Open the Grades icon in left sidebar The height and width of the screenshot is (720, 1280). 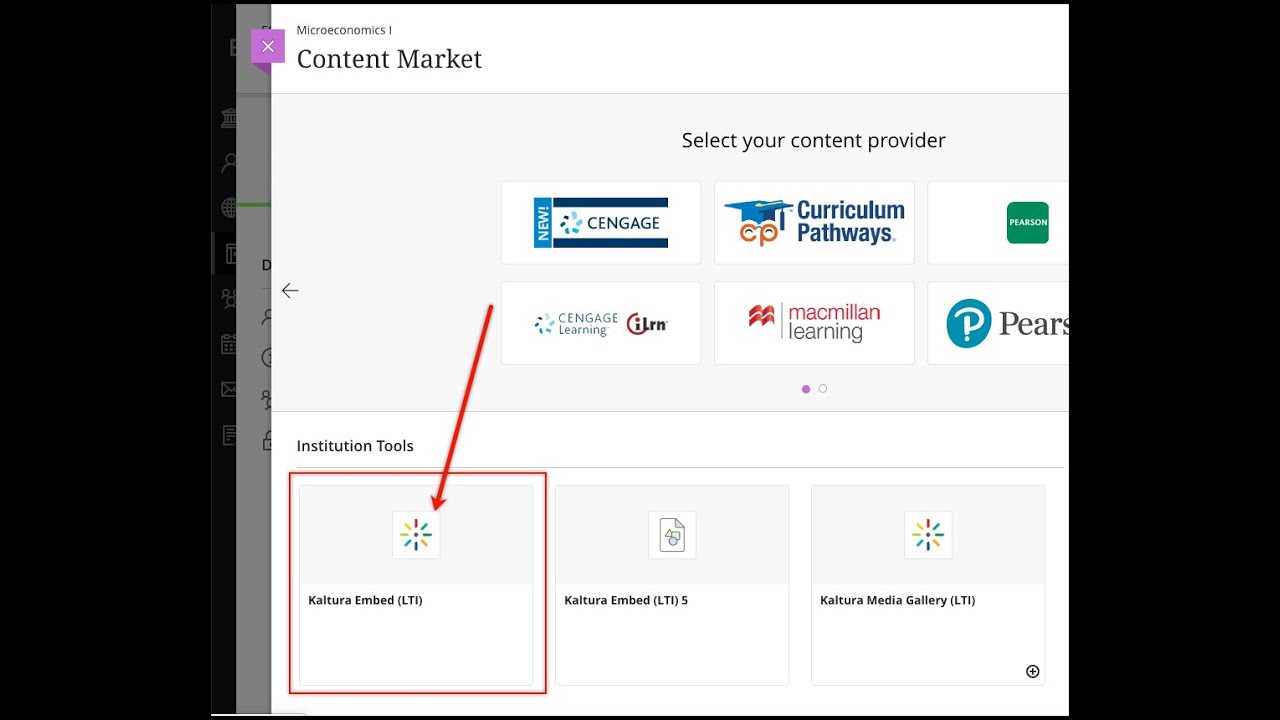[229, 435]
